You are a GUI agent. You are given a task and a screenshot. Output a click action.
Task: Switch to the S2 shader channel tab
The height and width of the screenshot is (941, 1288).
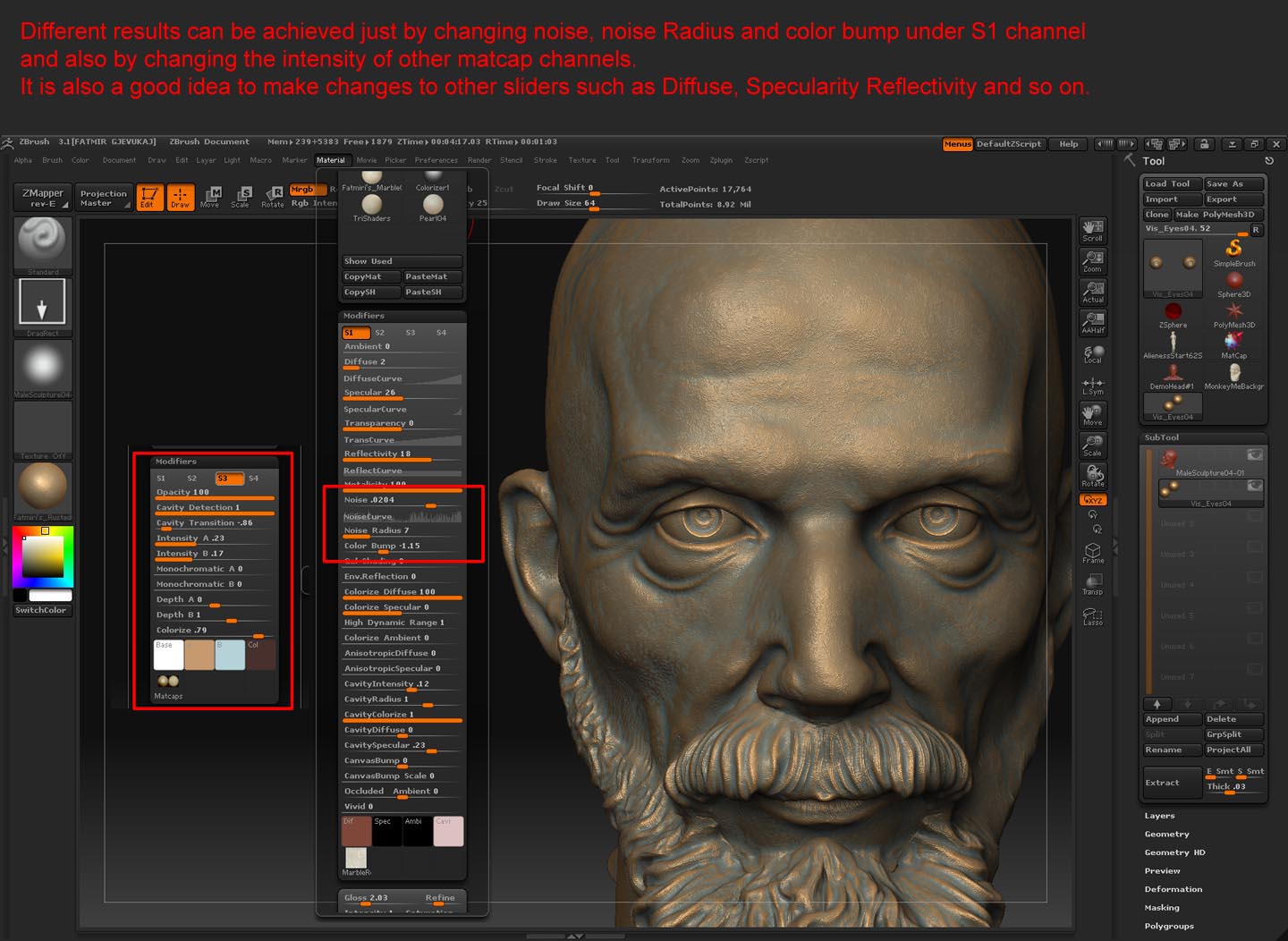point(379,333)
